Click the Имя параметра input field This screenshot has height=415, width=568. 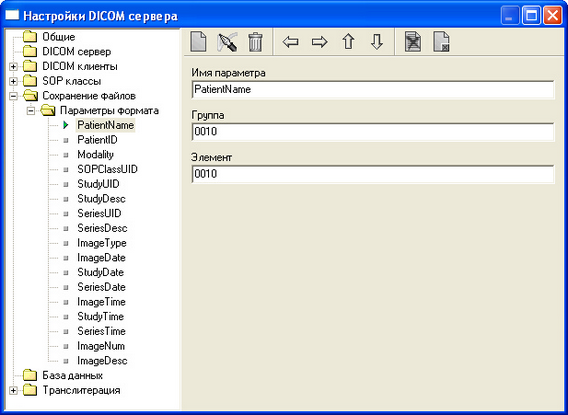pyautogui.click(x=373, y=89)
